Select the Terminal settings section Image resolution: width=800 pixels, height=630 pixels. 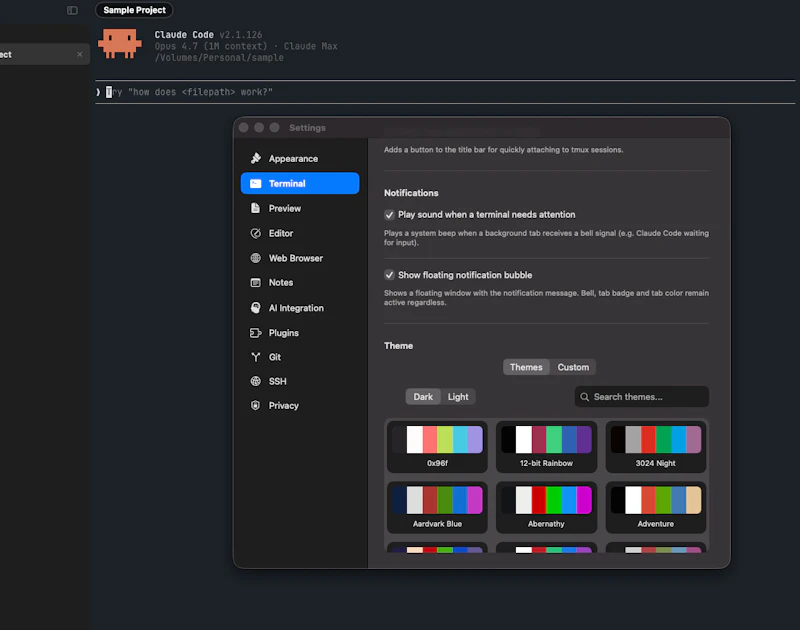click(x=300, y=184)
